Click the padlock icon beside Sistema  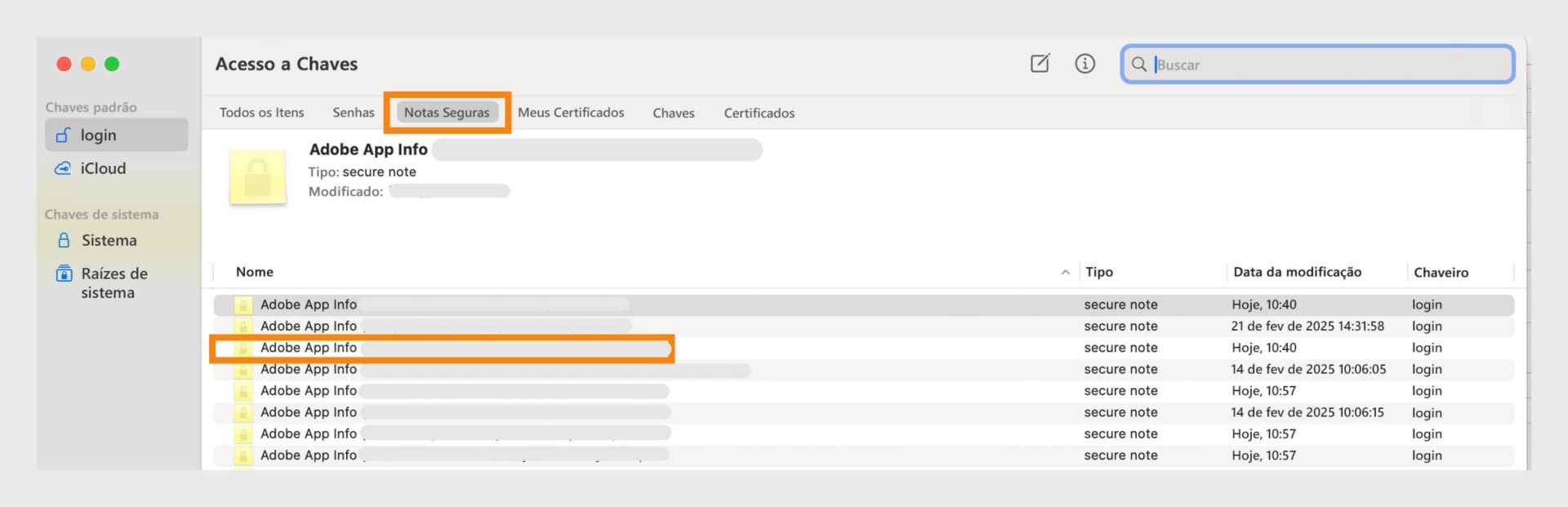[64, 240]
